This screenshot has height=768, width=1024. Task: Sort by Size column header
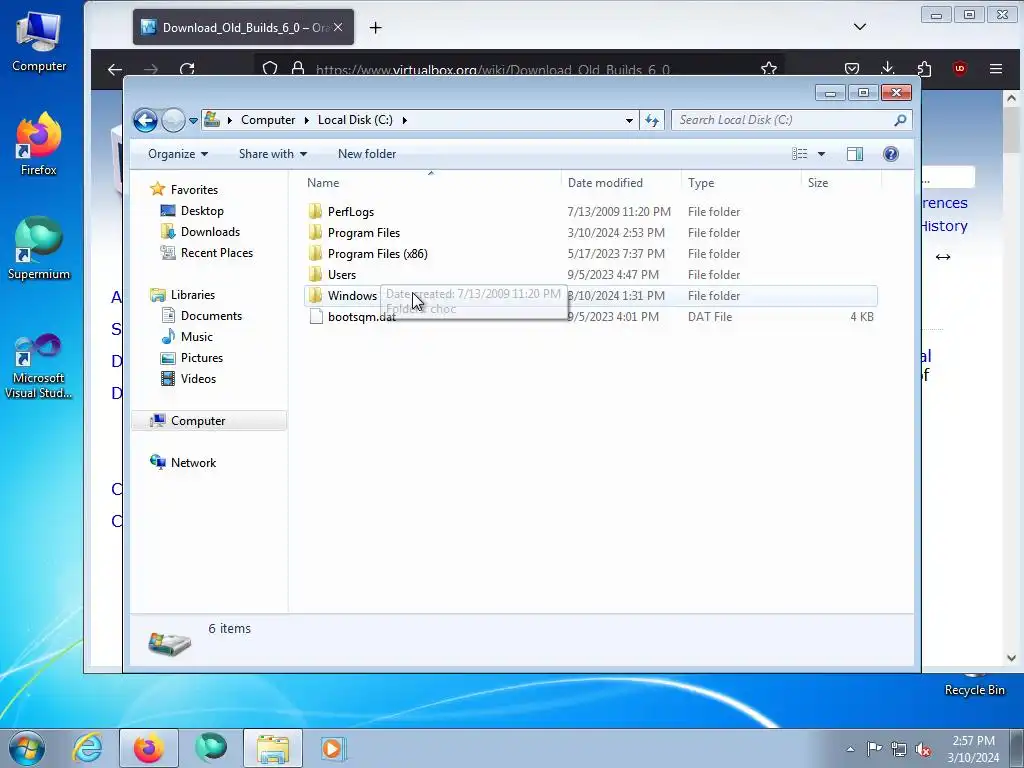click(841, 183)
